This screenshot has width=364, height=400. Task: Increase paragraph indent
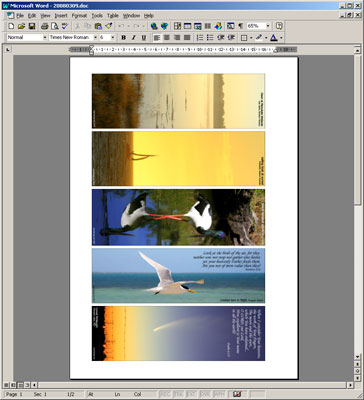[x=231, y=38]
